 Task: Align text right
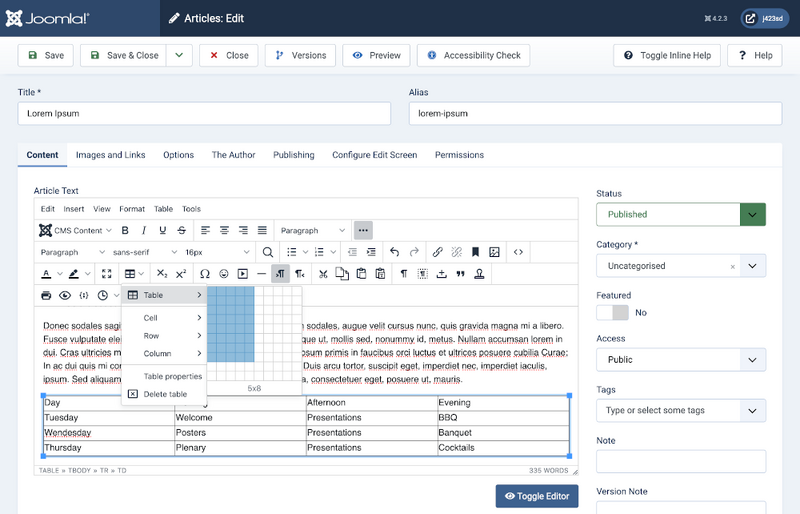[x=243, y=230]
